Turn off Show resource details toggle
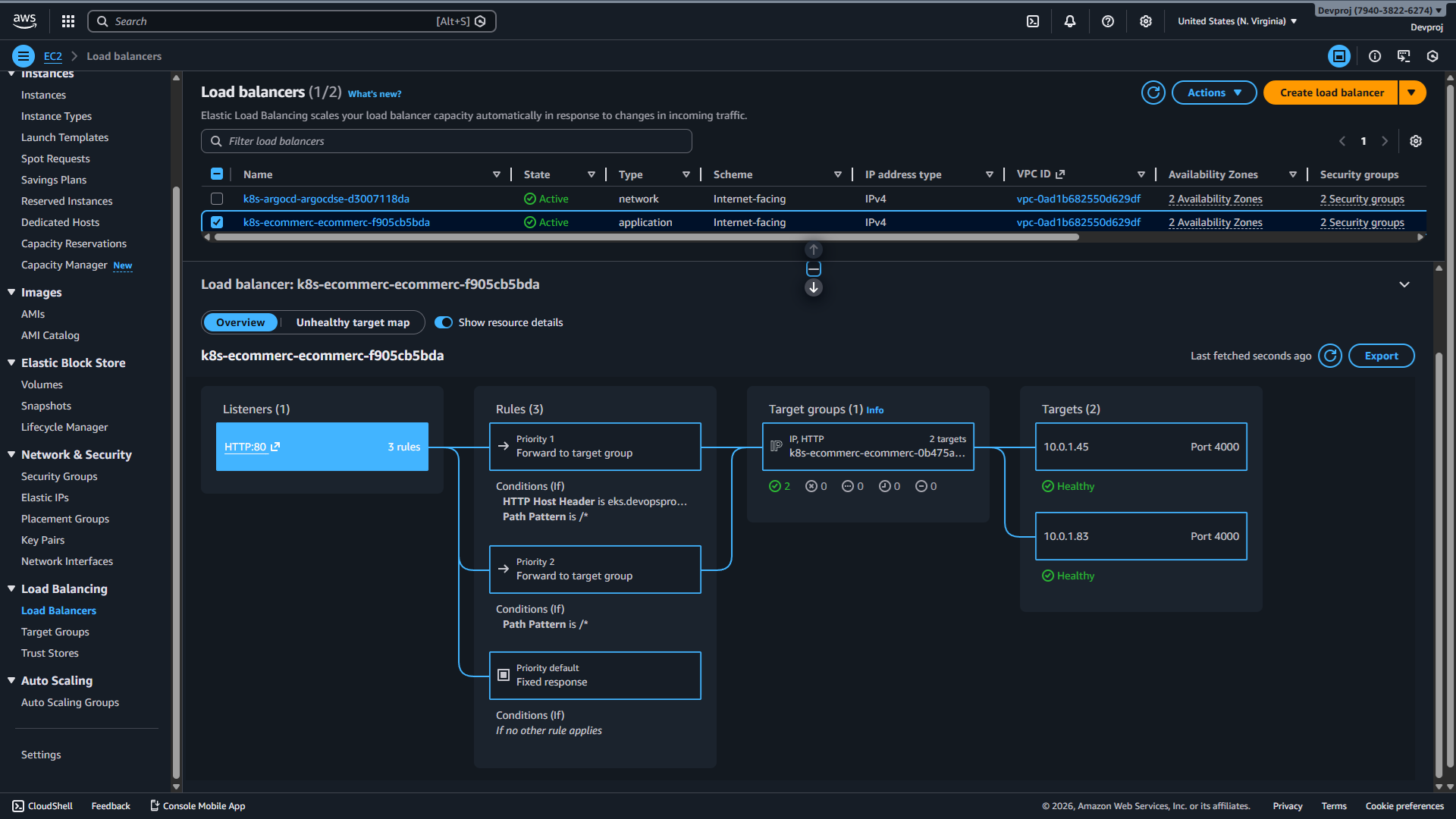The height and width of the screenshot is (819, 1456). pyautogui.click(x=444, y=322)
